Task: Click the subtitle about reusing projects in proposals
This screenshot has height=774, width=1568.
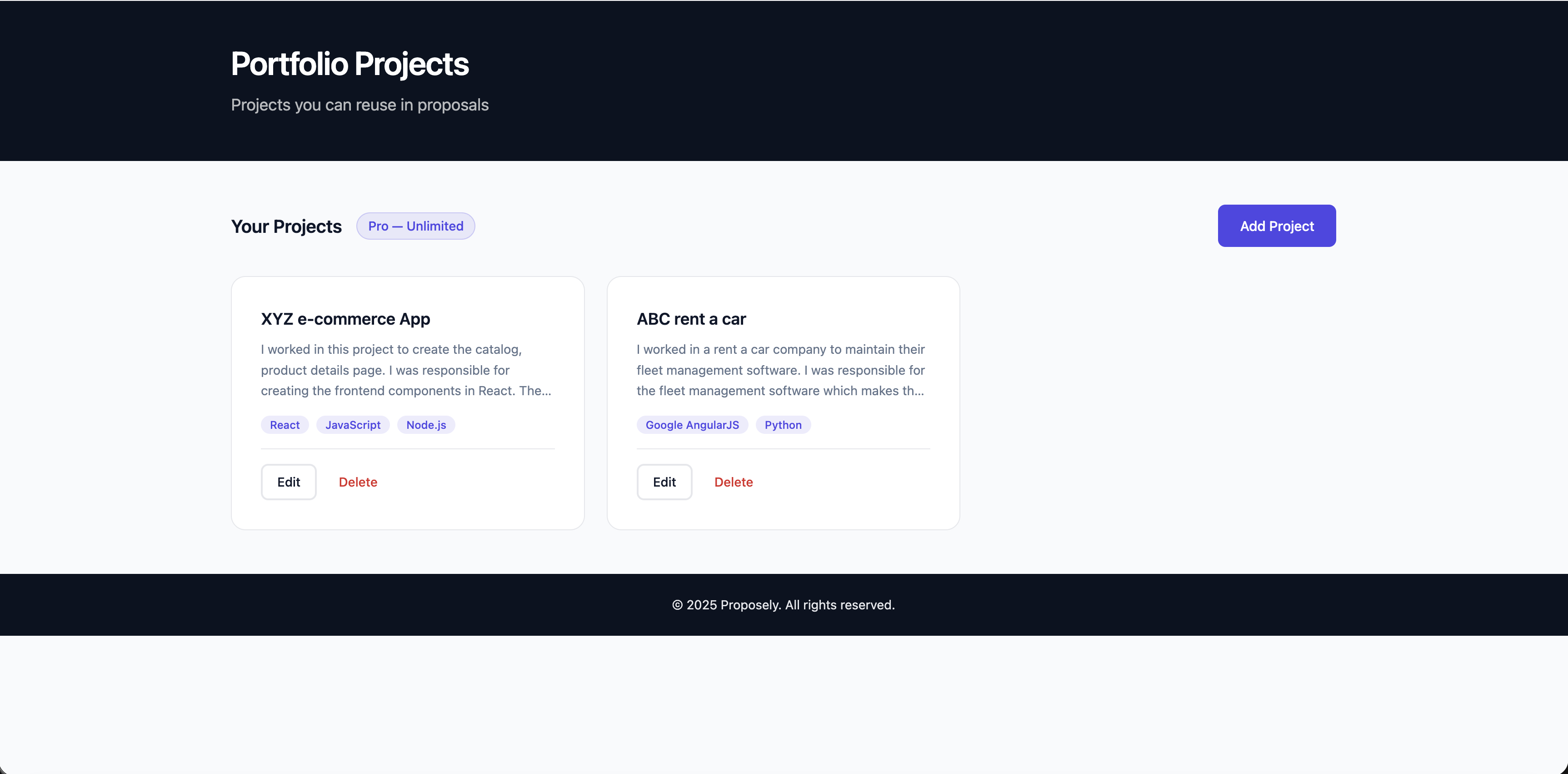Action: click(360, 106)
